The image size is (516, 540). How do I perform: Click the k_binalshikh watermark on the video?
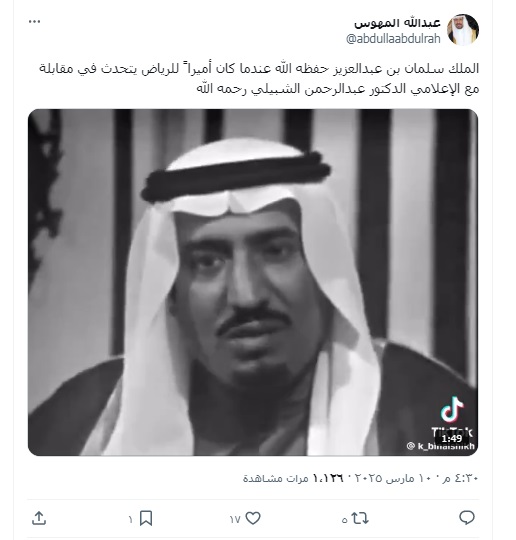[441, 447]
